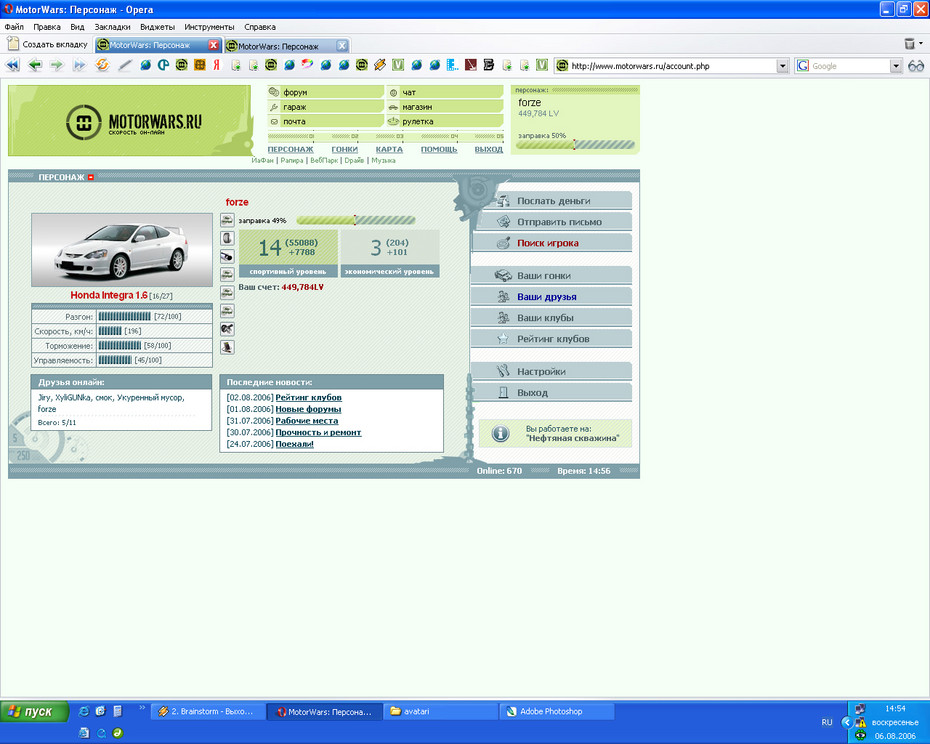Click the MotorWars.ru logo
930x744 pixels.
(133, 122)
